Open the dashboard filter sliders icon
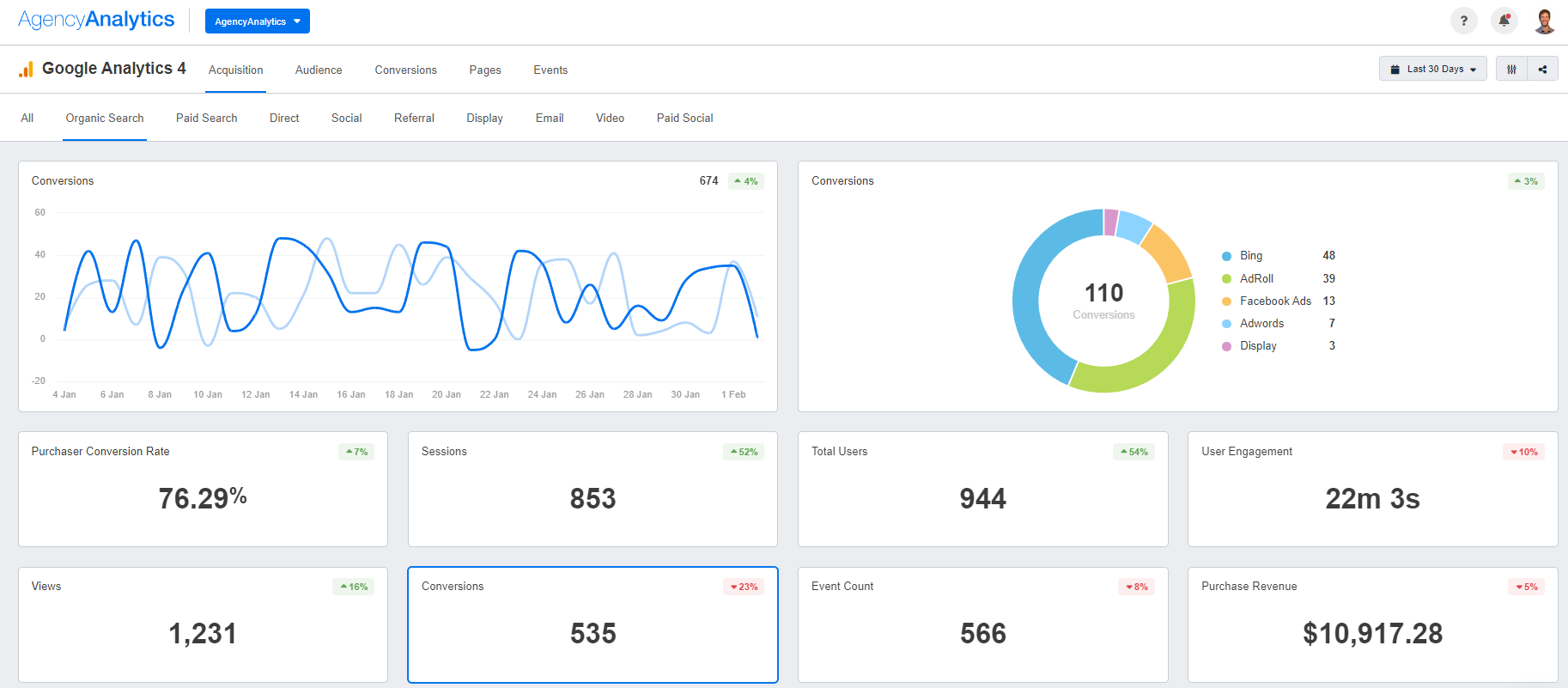This screenshot has height=688, width=1568. (x=1511, y=69)
